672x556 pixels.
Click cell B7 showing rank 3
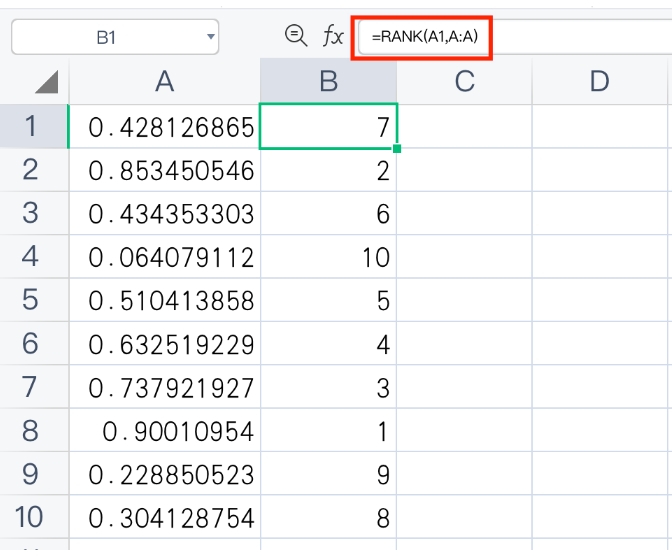[x=328, y=387]
